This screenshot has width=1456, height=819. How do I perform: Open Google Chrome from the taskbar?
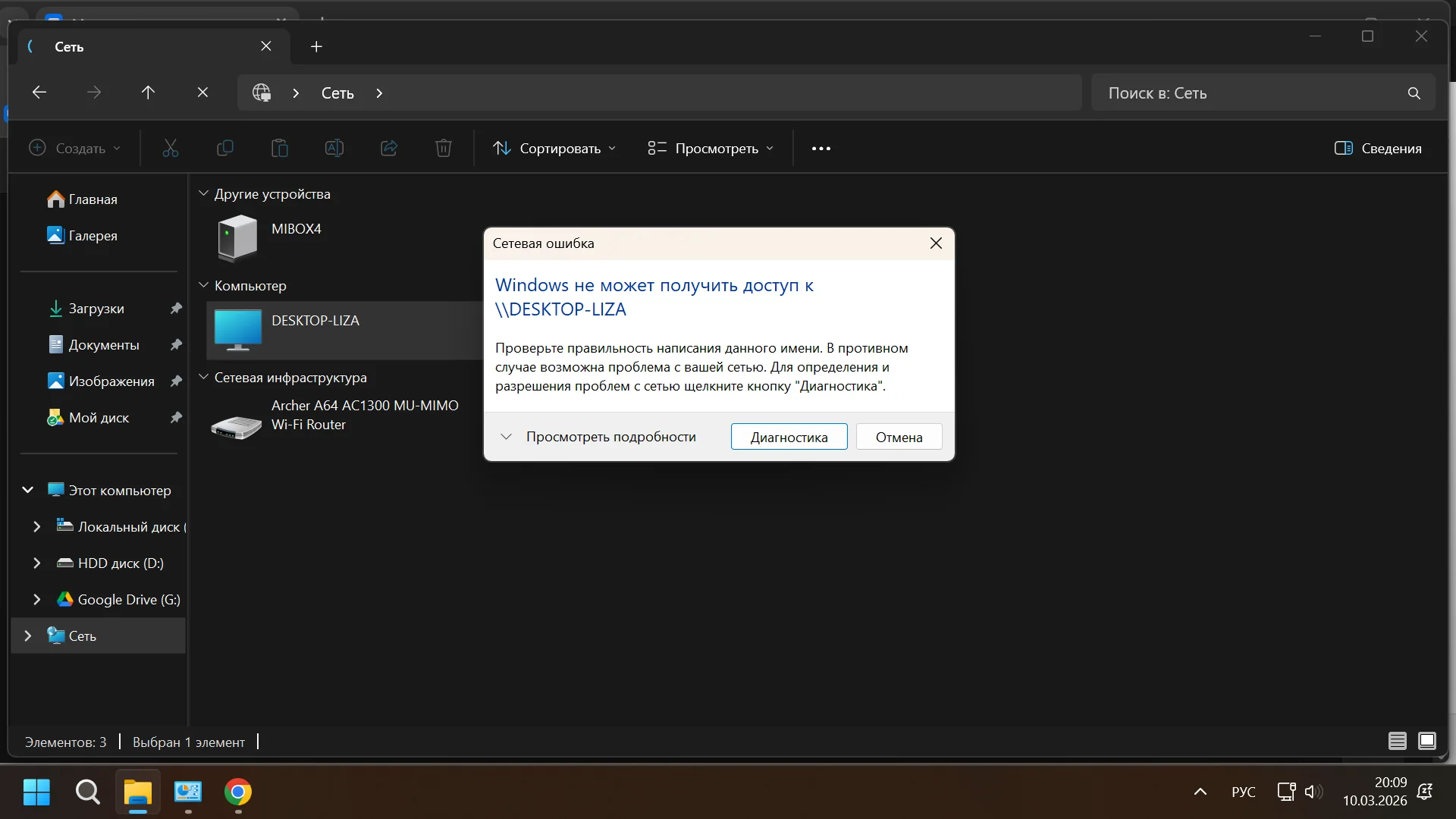click(238, 792)
